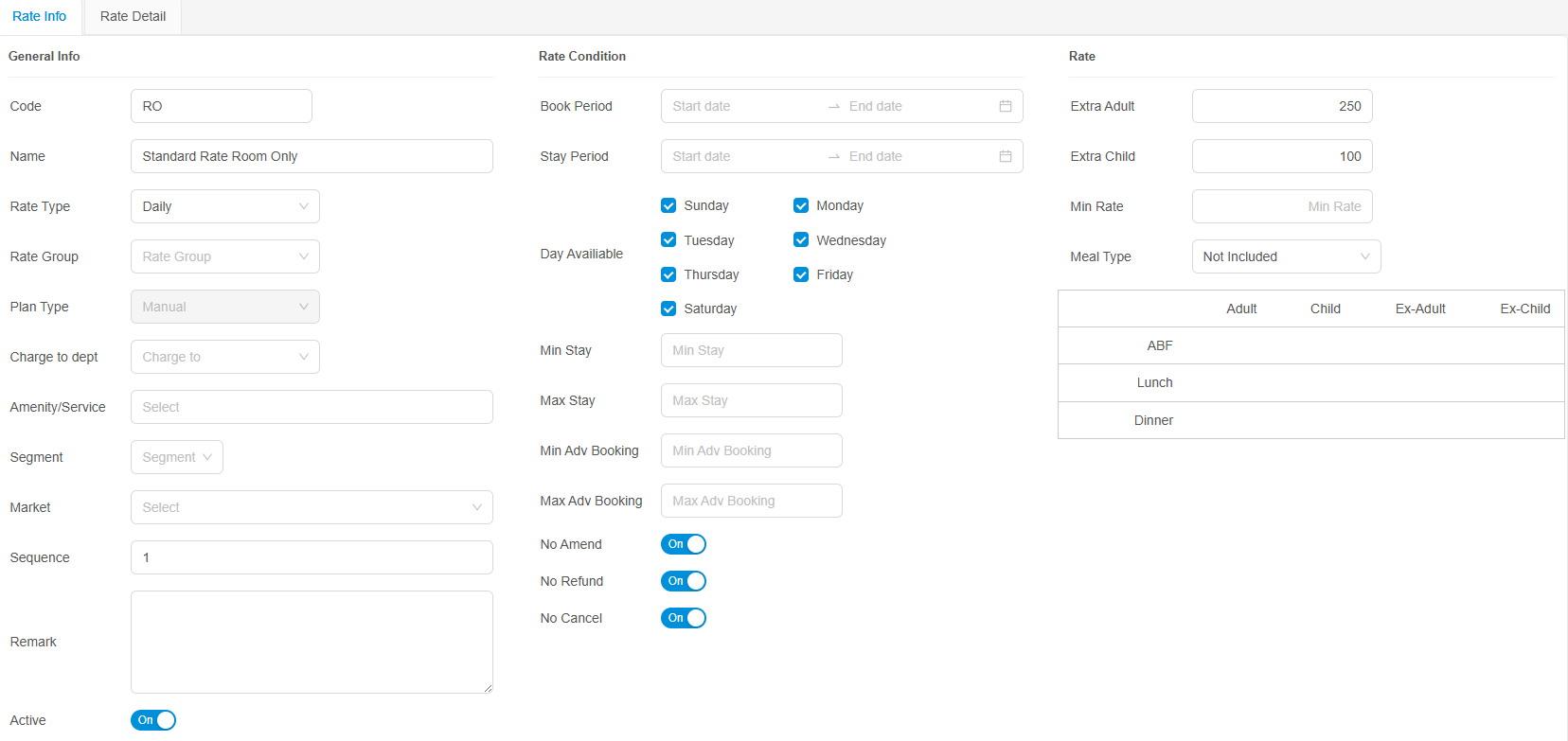Image resolution: width=1568 pixels, height=741 pixels.
Task: Click the Extra Adult input field
Action: [x=1281, y=106]
